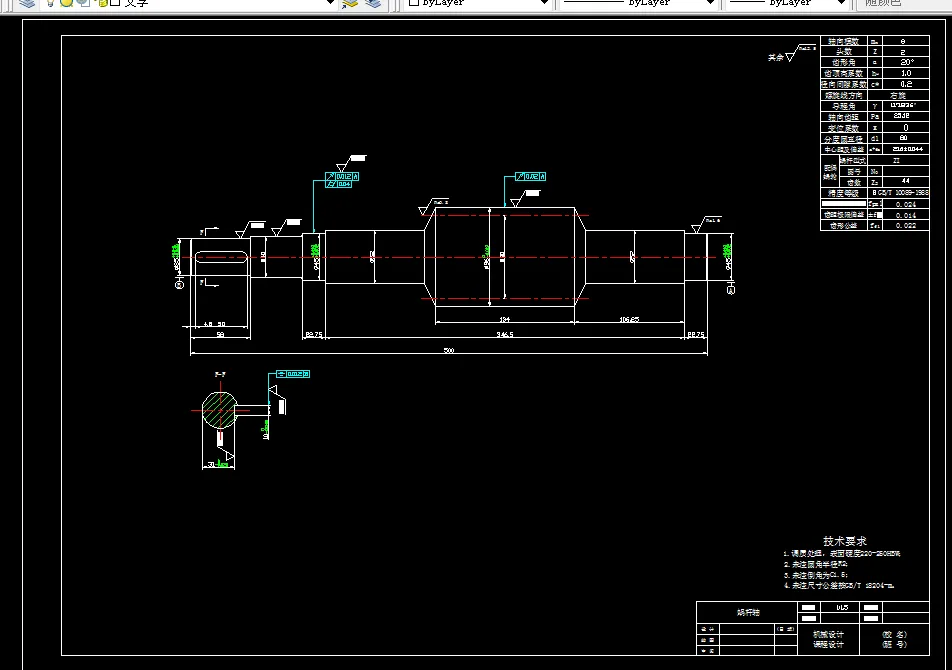
Task: Select the F-F section view label
Action: coord(220,374)
